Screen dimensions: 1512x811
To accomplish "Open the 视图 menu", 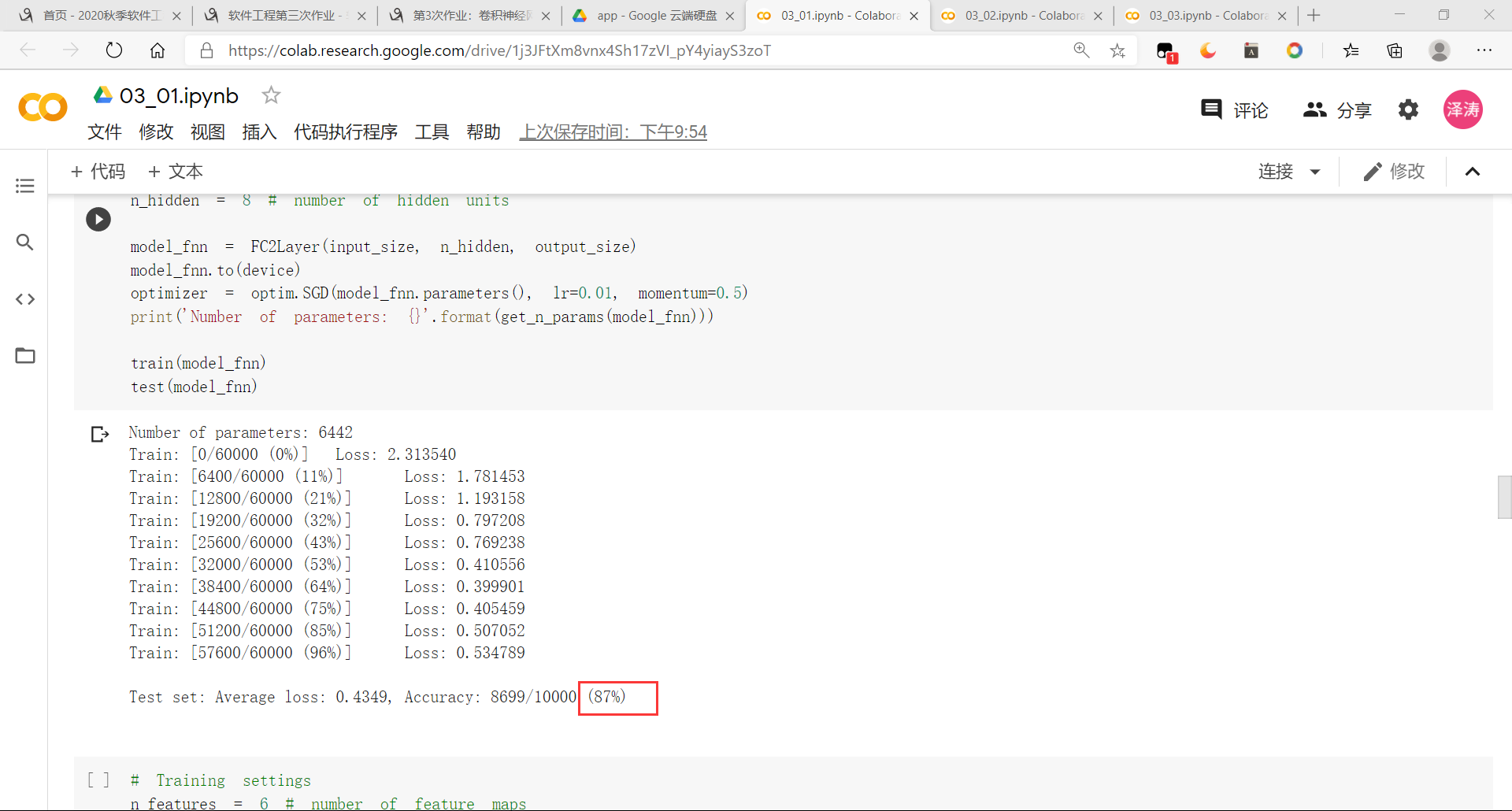I will tap(208, 131).
